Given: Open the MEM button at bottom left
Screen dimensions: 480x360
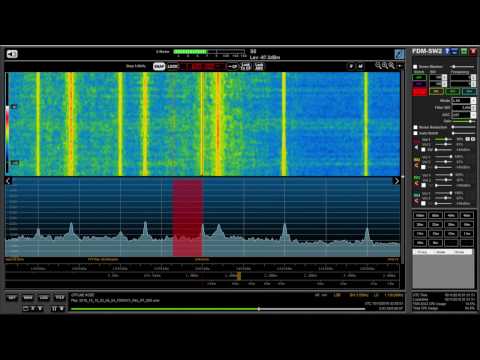Looking at the screenshot, I should pos(28,298).
